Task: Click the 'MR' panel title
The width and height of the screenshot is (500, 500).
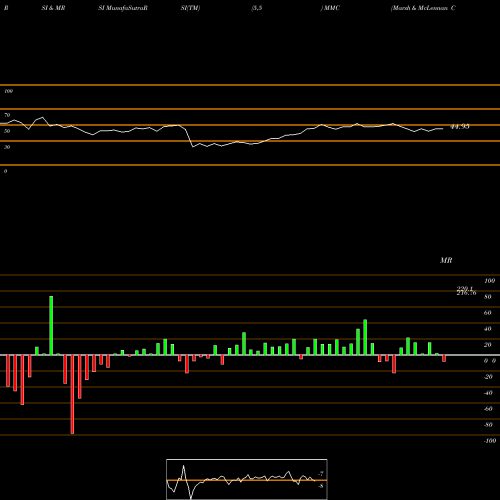Action: (x=446, y=260)
